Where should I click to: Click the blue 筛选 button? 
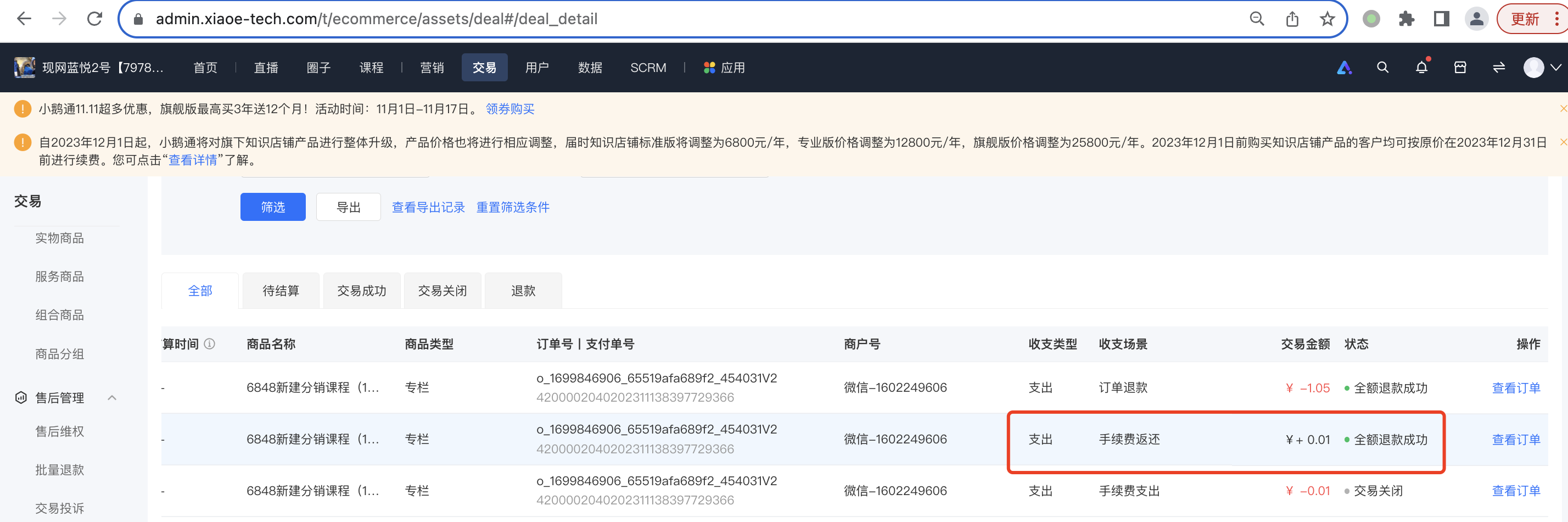coord(273,207)
